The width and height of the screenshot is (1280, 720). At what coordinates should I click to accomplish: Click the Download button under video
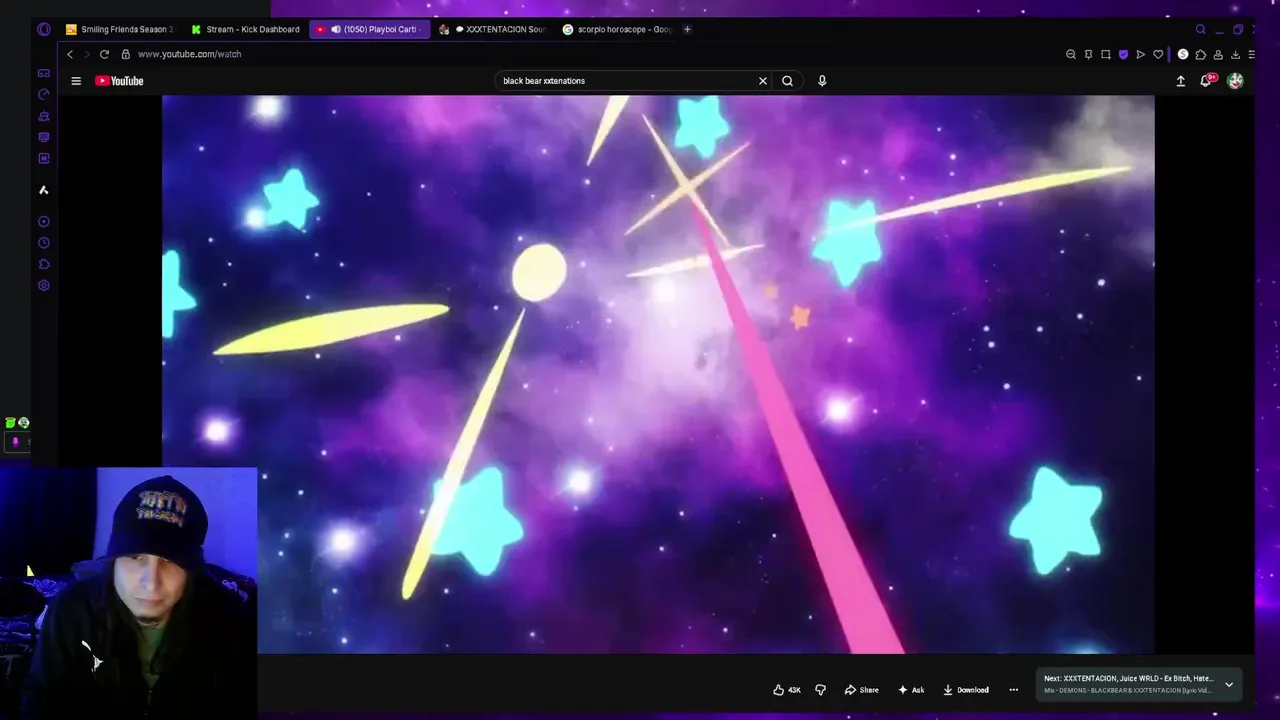(x=966, y=689)
